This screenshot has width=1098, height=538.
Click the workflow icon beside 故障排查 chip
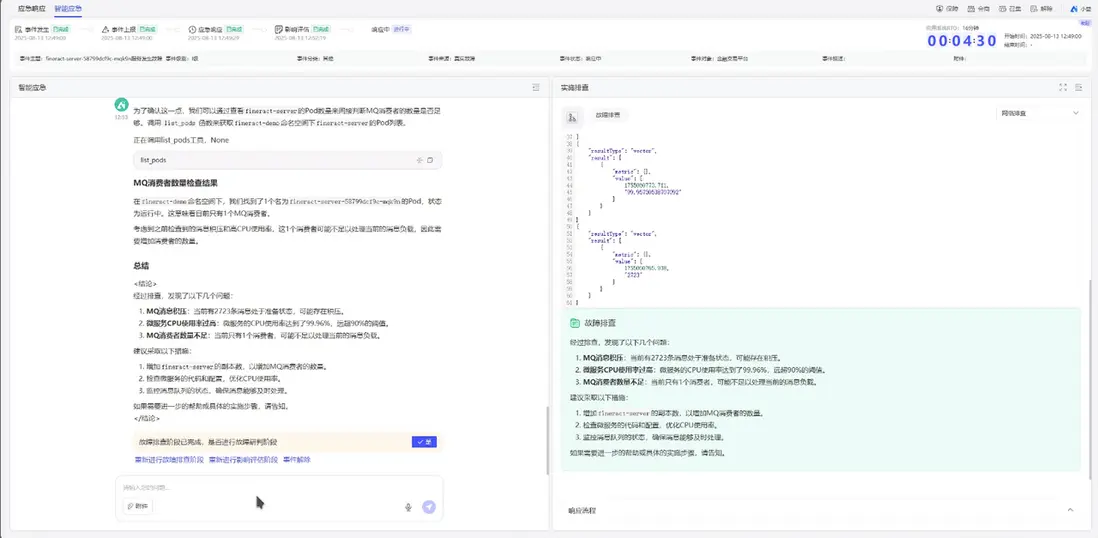click(571, 116)
